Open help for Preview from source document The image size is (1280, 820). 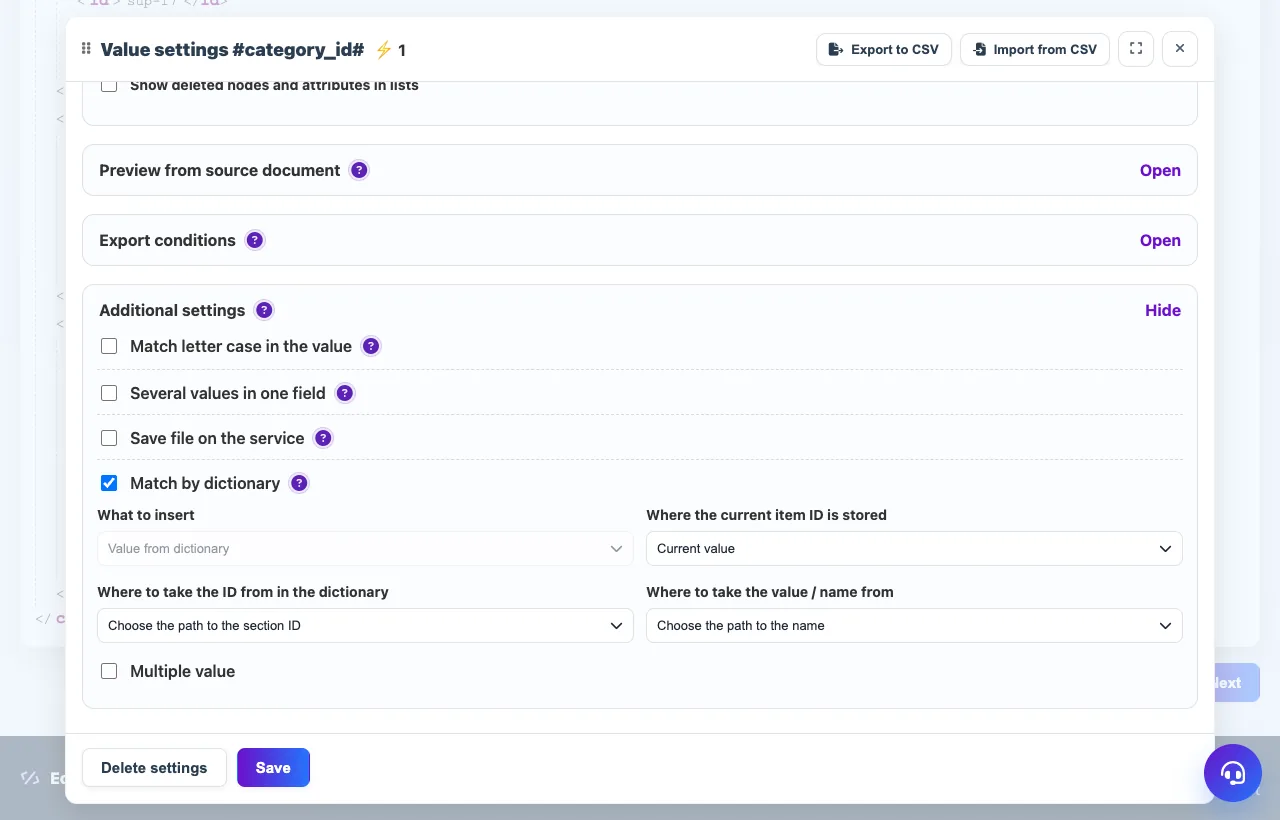pos(359,170)
